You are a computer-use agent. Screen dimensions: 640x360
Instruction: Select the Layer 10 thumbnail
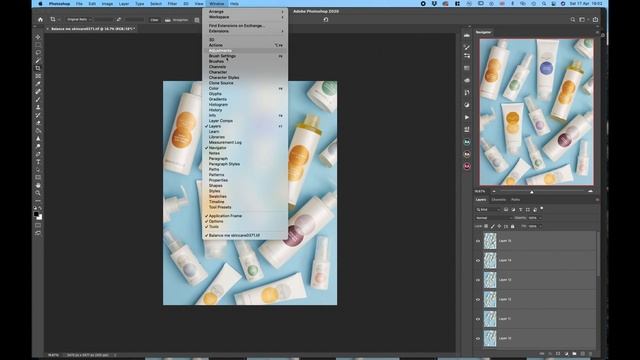490,338
